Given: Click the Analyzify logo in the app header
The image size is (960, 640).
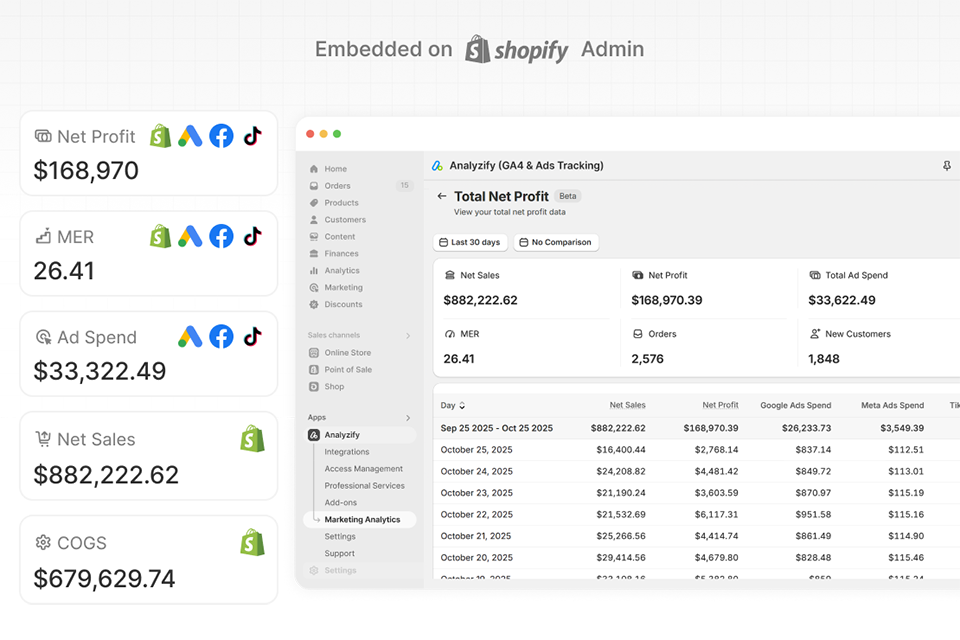Looking at the screenshot, I should coord(437,165).
